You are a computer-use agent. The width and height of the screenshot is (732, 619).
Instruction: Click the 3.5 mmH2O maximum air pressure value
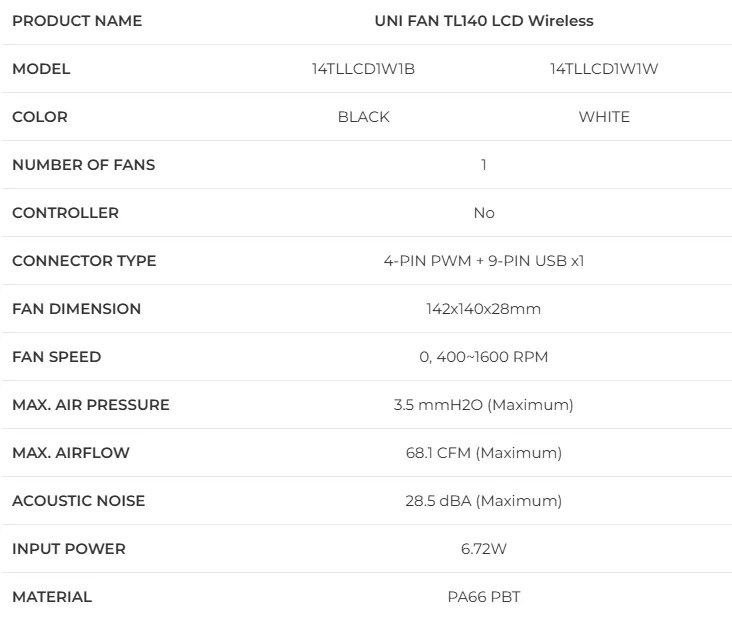click(483, 405)
